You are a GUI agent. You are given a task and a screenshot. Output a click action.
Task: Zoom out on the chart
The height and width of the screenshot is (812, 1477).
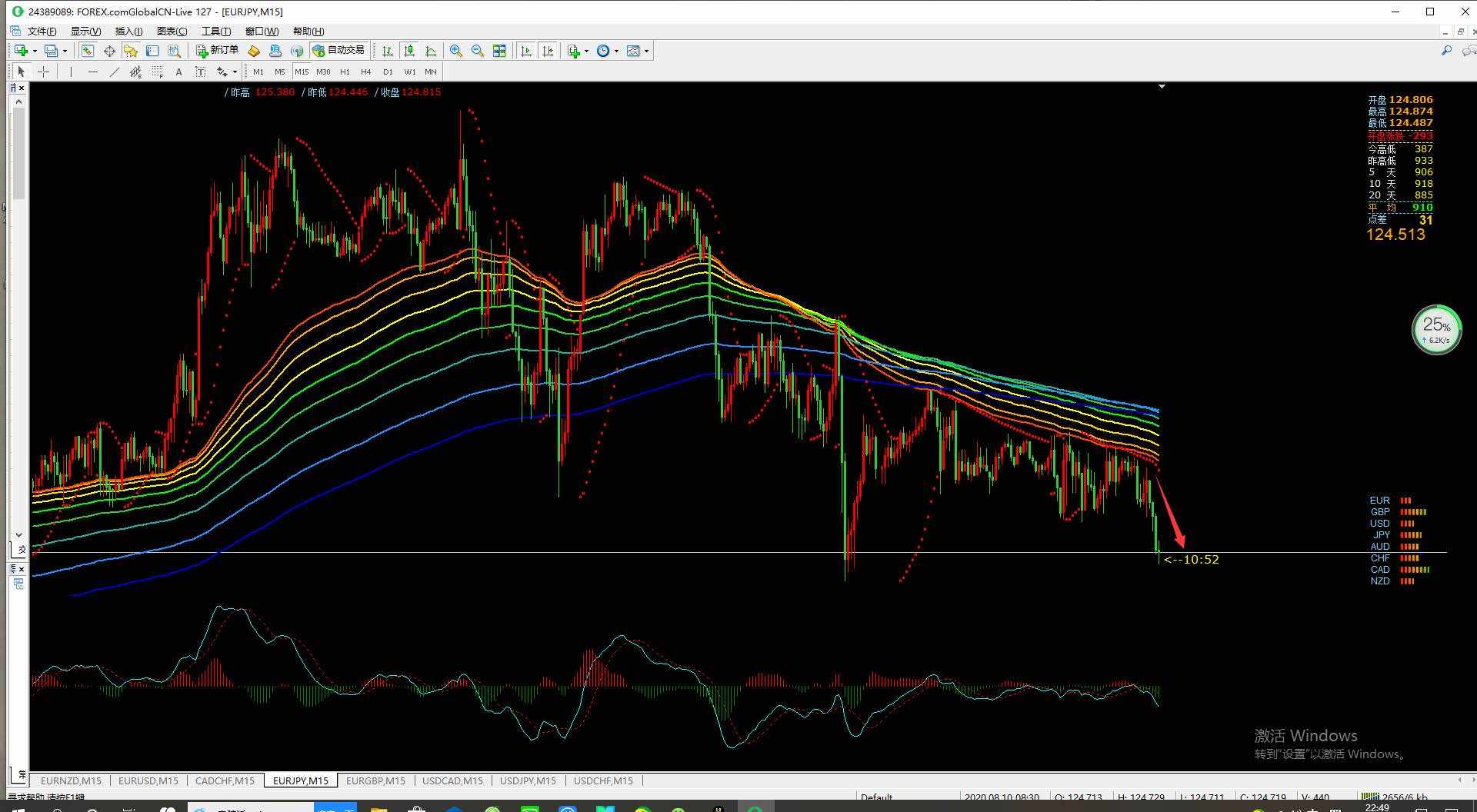coord(478,51)
